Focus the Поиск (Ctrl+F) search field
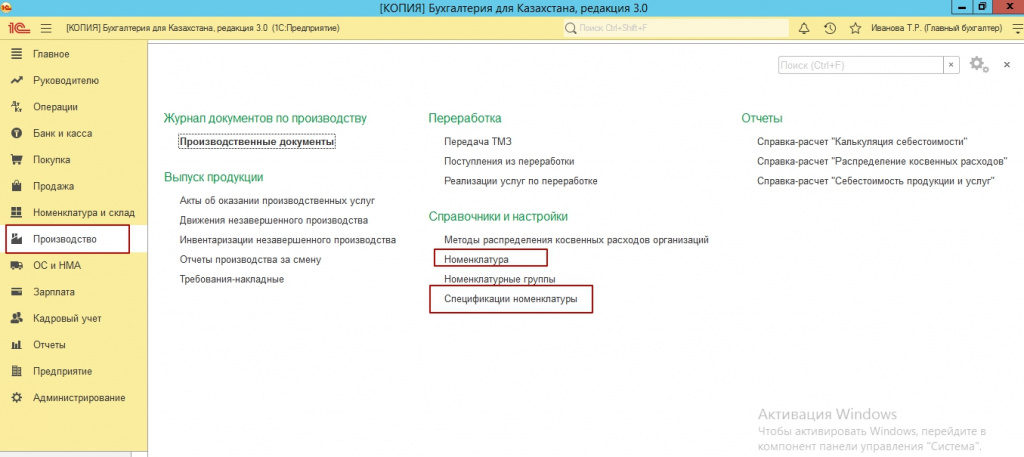The height and width of the screenshot is (457, 1024). [x=860, y=65]
